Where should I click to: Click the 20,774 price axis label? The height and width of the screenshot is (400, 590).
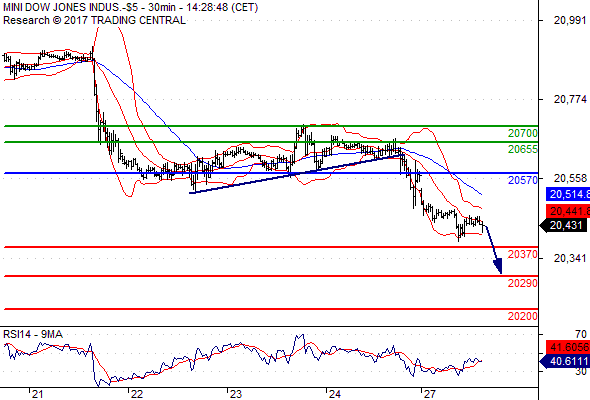pyautogui.click(x=570, y=99)
